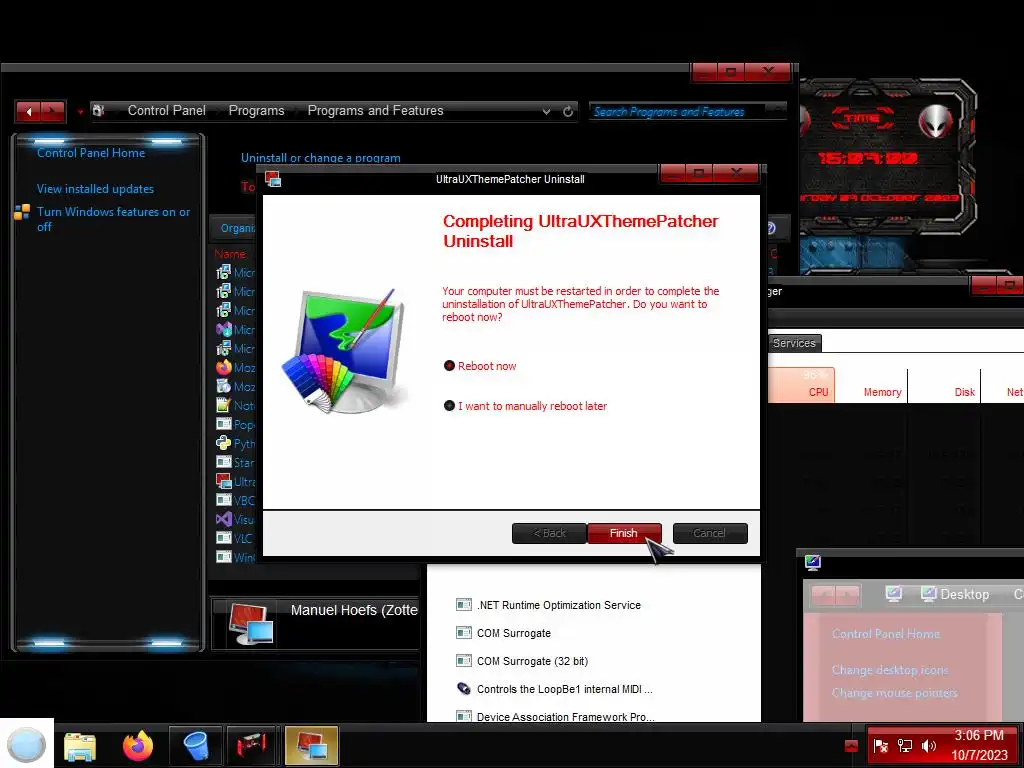Image resolution: width=1024 pixels, height=768 pixels.
Task: Click the Control Panel icon in address bar
Action: (99, 110)
